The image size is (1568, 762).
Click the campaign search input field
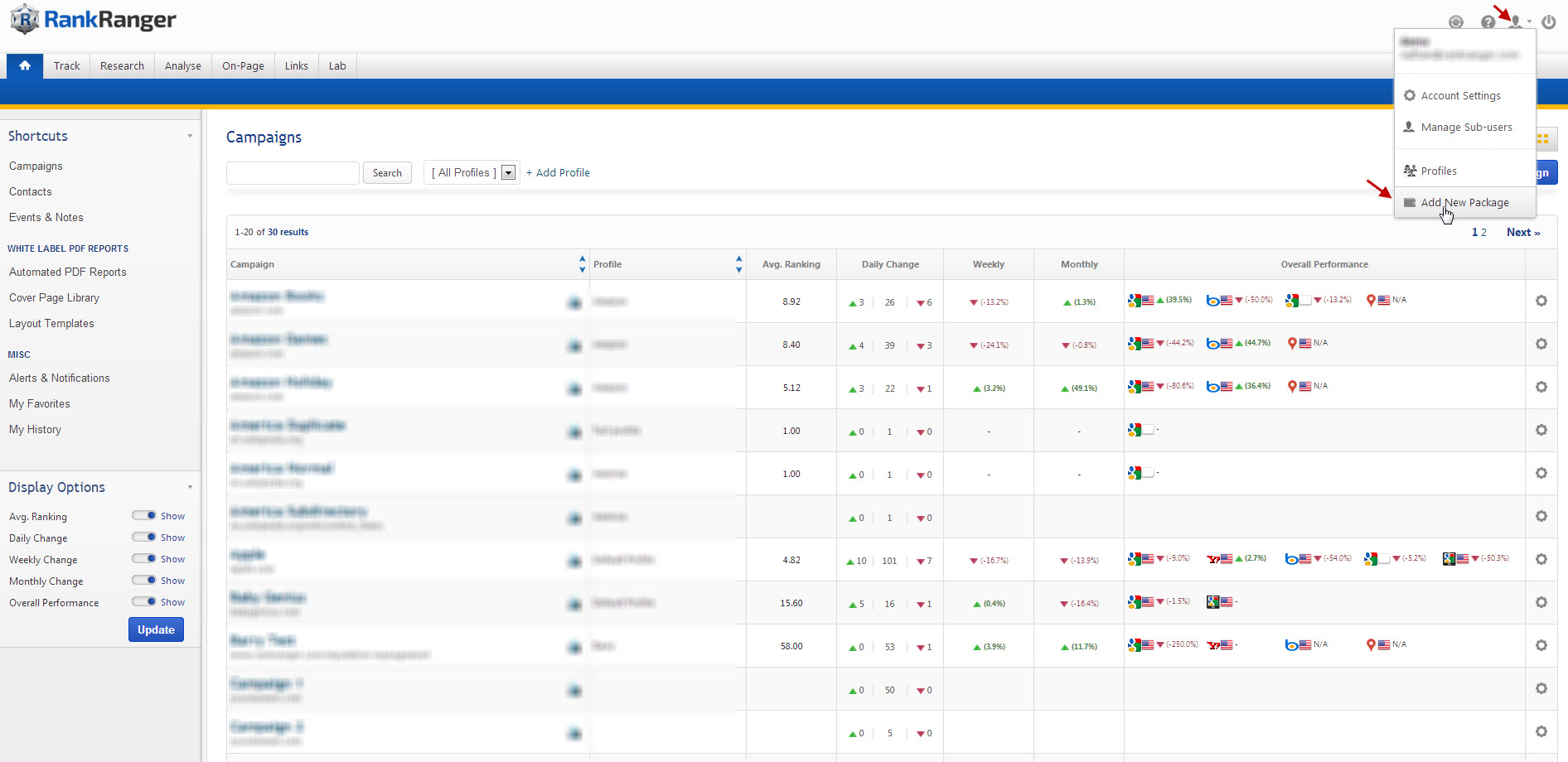(293, 172)
